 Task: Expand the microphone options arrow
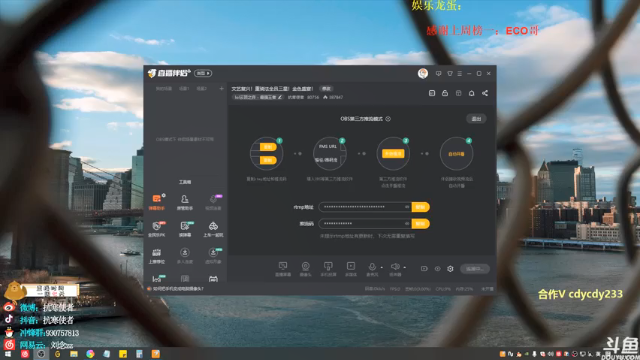pyautogui.click(x=382, y=267)
